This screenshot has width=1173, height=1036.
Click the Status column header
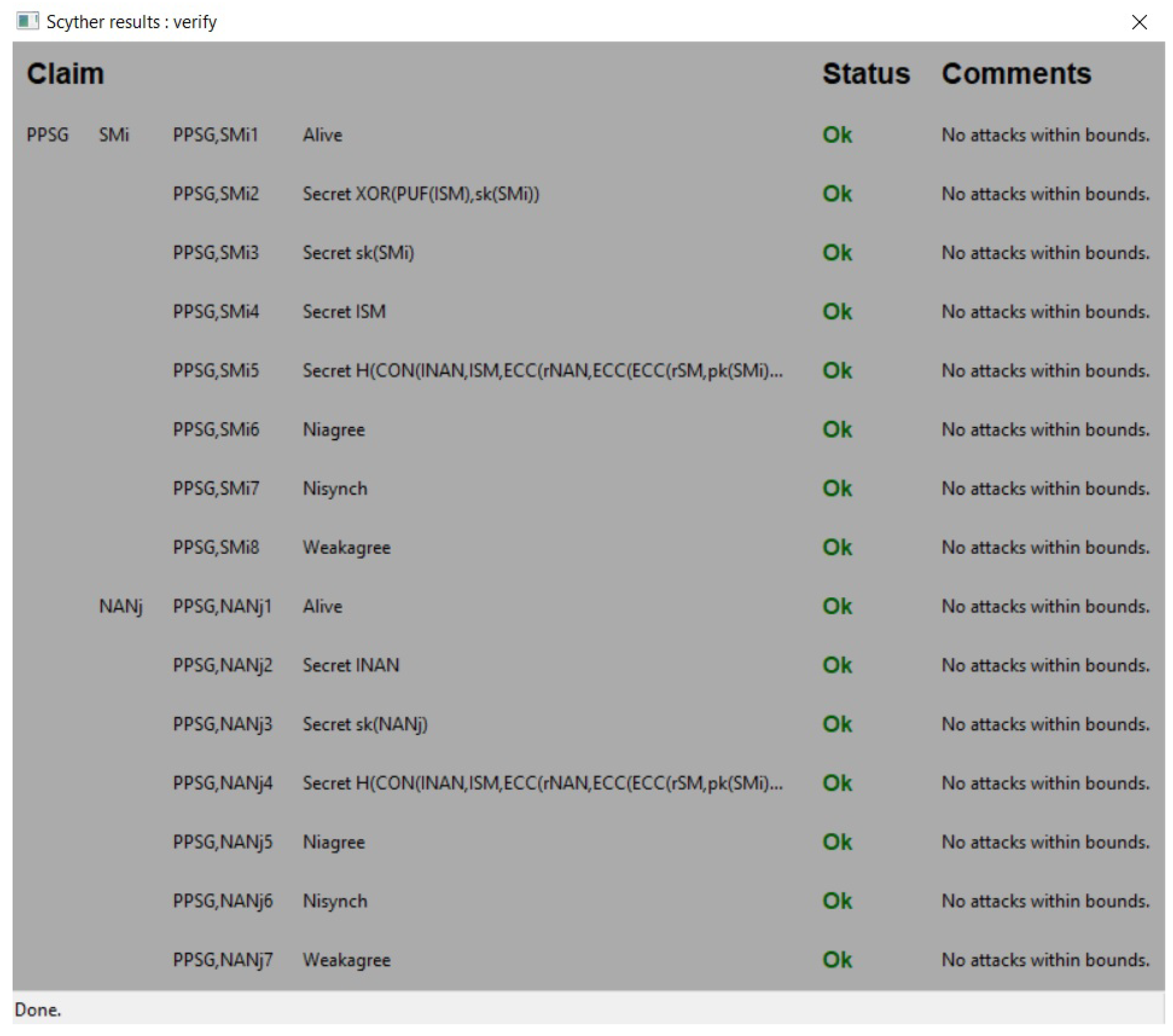pyautogui.click(x=865, y=74)
